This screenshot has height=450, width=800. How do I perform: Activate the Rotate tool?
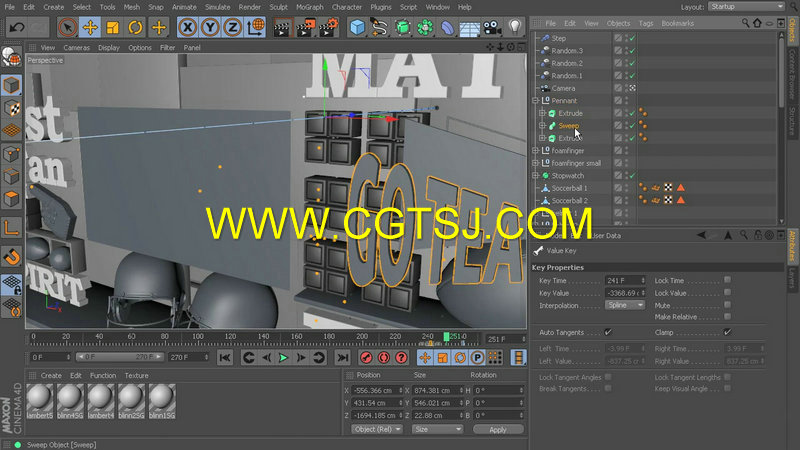pyautogui.click(x=135, y=27)
